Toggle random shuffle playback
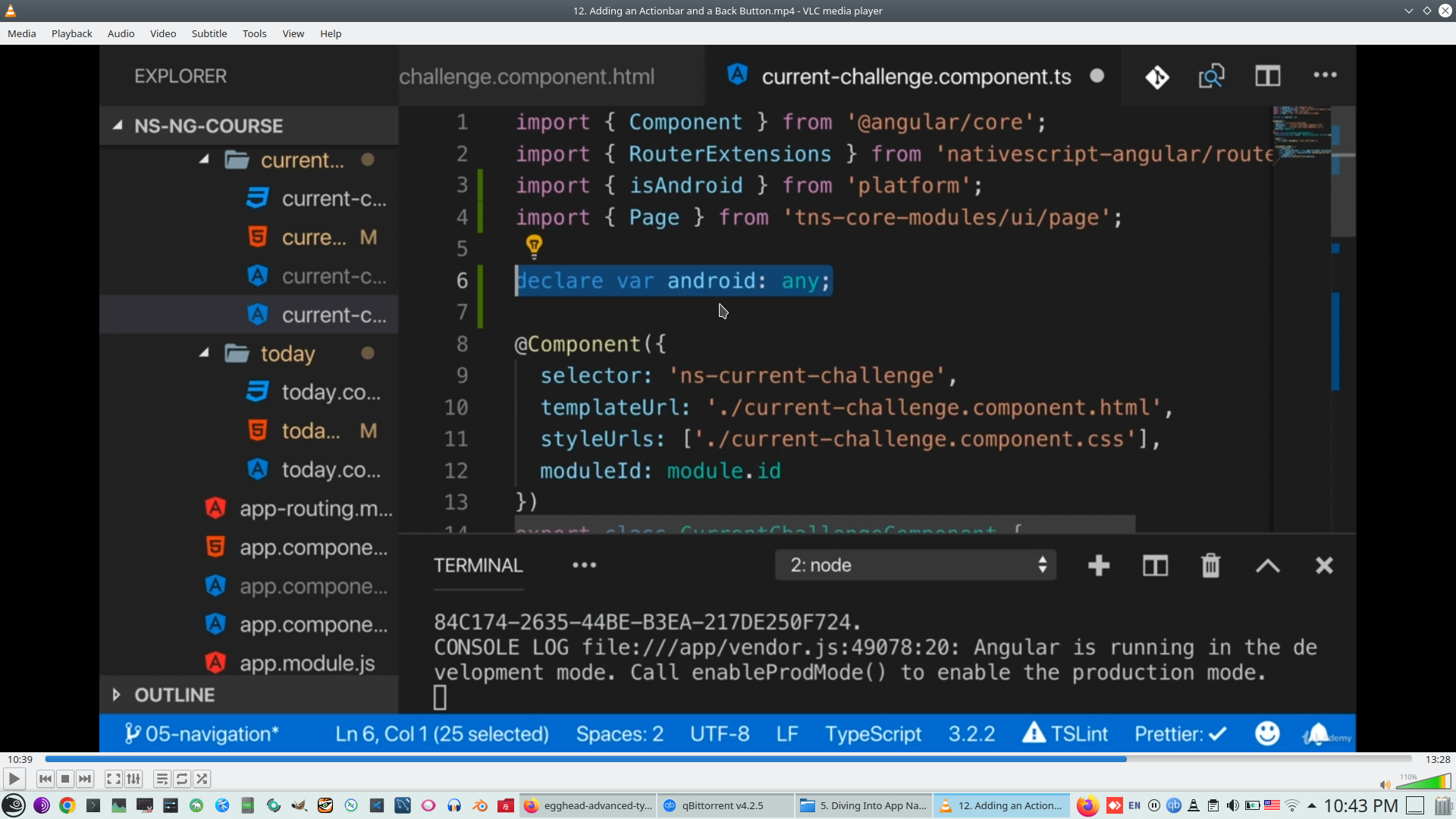 click(x=202, y=779)
